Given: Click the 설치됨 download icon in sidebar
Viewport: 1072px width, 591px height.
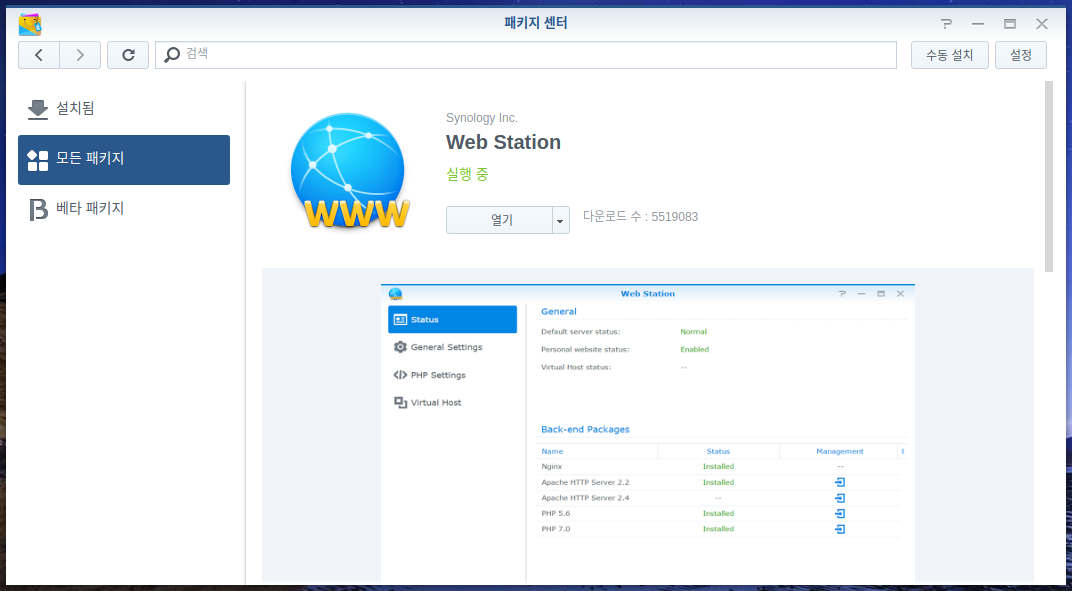Looking at the screenshot, I should [x=38, y=109].
